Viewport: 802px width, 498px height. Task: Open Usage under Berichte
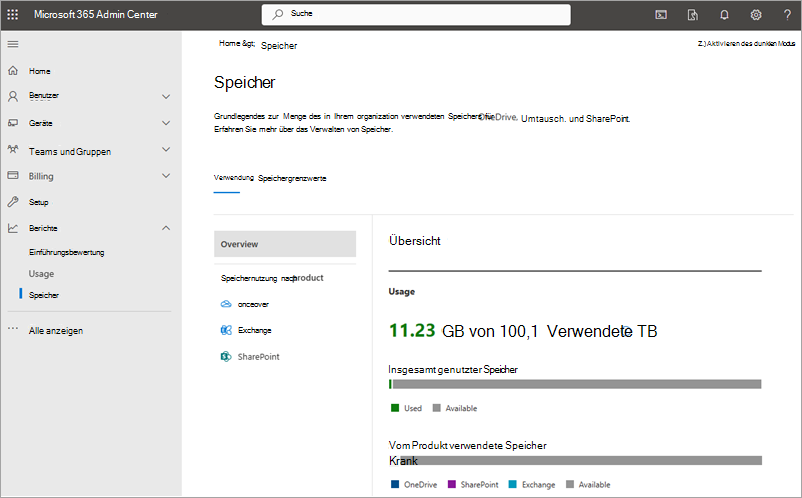(41, 274)
